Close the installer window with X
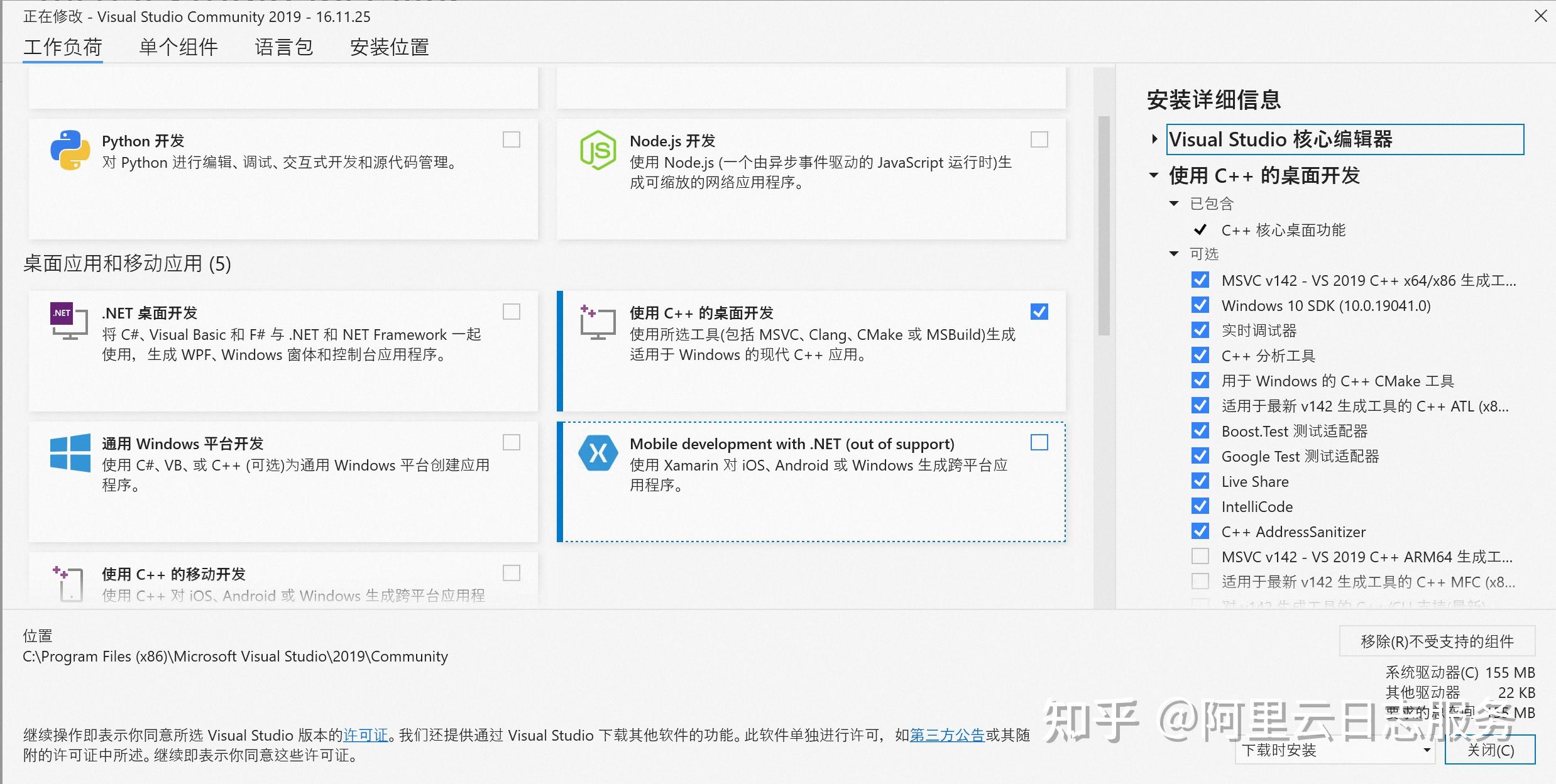The image size is (1556, 784). pos(1540,16)
